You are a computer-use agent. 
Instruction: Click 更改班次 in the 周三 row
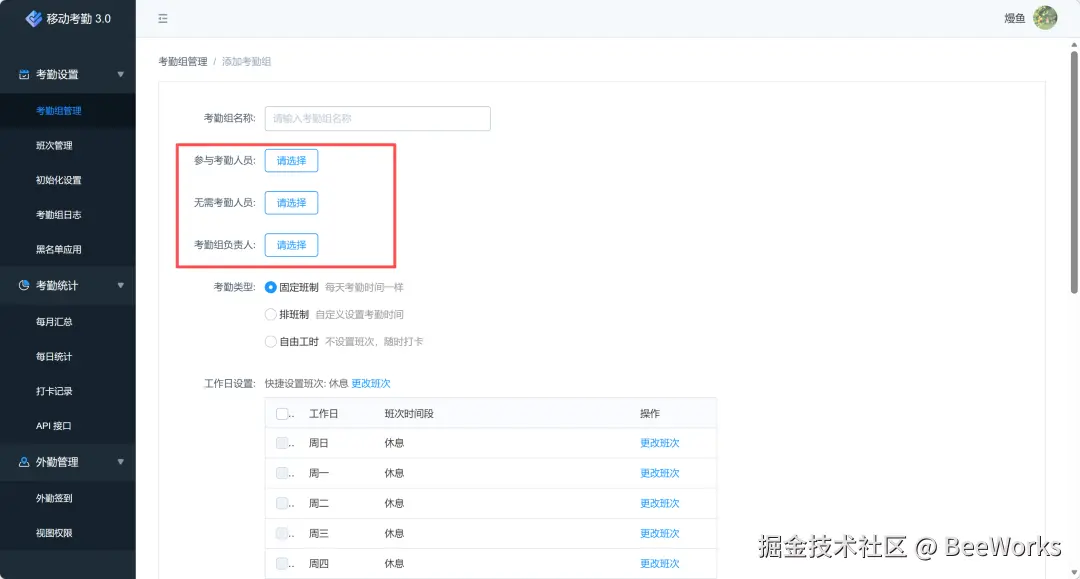click(659, 534)
